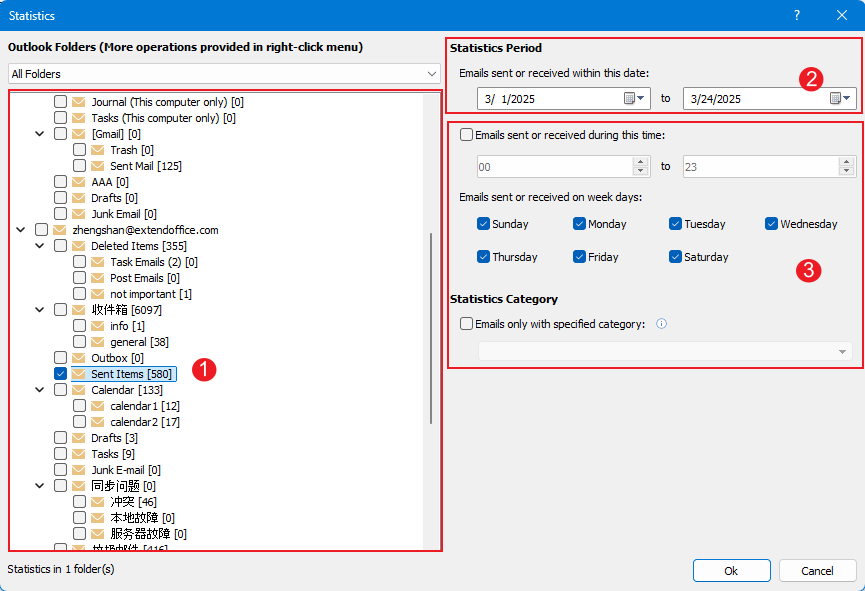Enable 'Emails sent or received during this time'
The image size is (865, 591).
(x=467, y=135)
